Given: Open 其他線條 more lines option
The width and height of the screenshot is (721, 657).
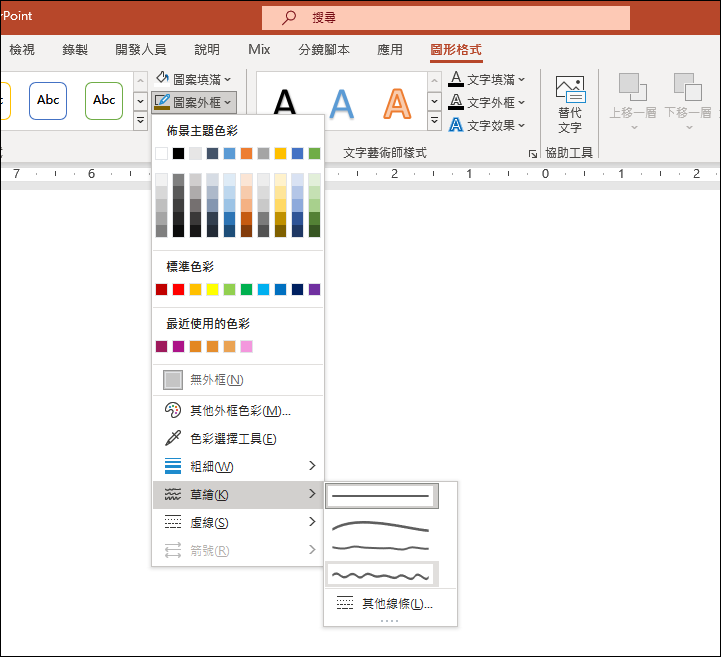Looking at the screenshot, I should (390, 604).
